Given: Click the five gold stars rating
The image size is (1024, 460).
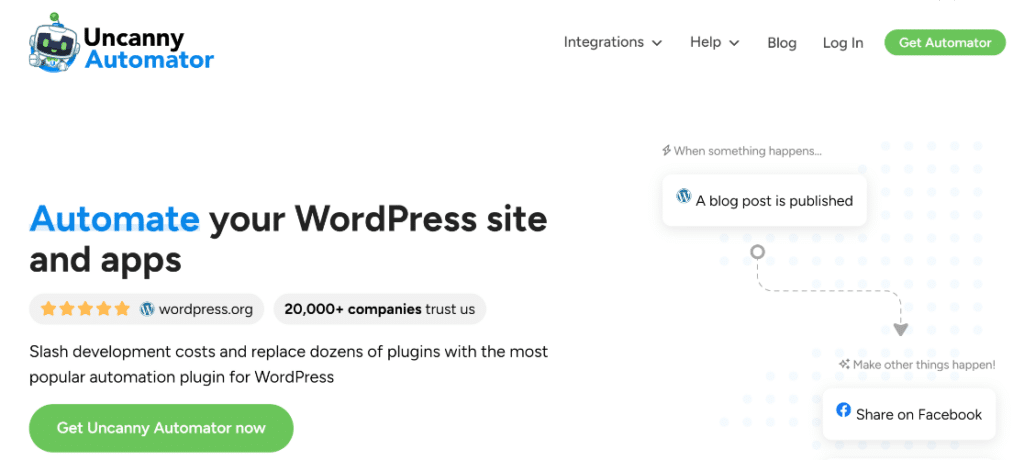Looking at the screenshot, I should (x=85, y=309).
